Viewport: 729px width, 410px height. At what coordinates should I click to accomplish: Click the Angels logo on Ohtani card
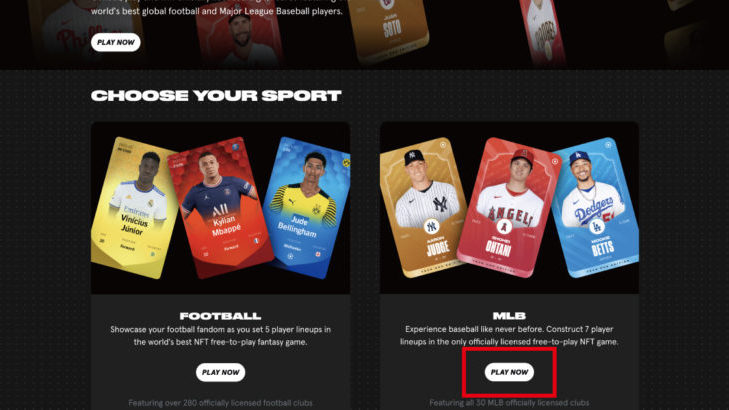504,227
